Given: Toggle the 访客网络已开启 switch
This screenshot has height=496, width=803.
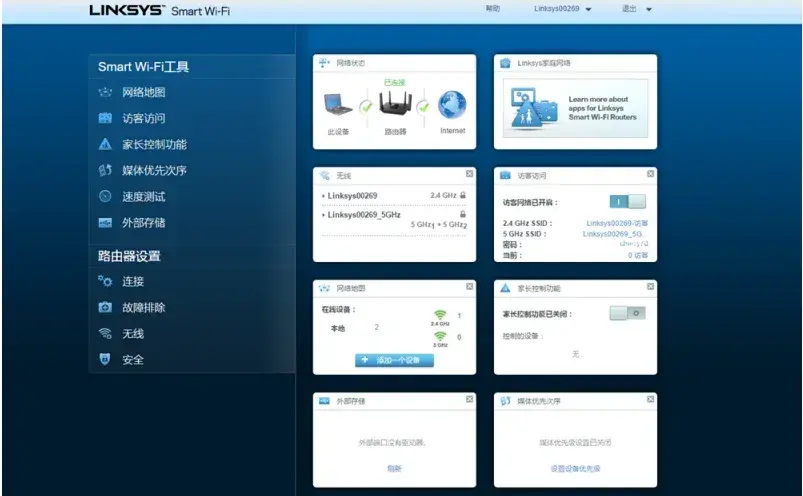Looking at the screenshot, I should point(628,202).
